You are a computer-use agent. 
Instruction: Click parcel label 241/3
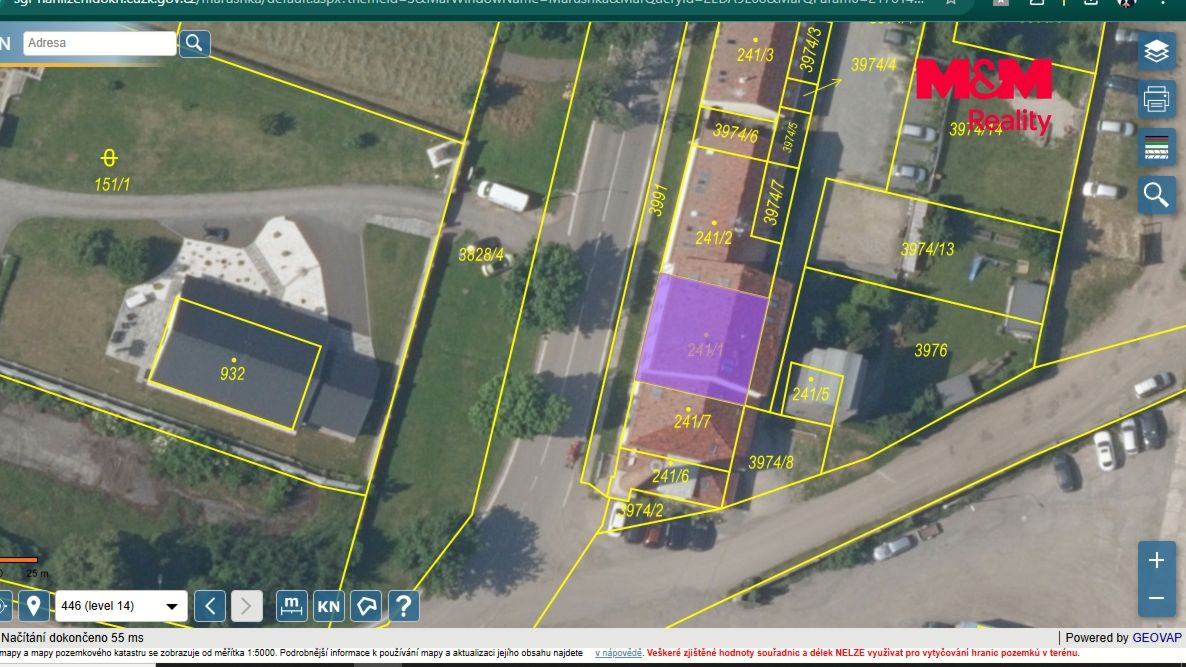[755, 55]
